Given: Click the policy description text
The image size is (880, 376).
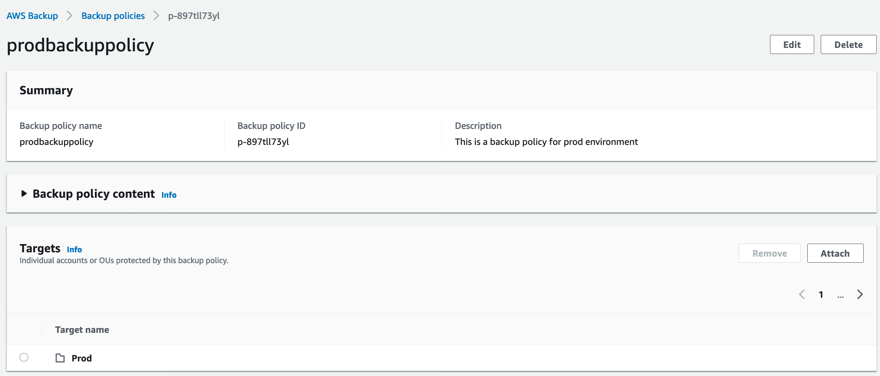Looking at the screenshot, I should coord(546,142).
